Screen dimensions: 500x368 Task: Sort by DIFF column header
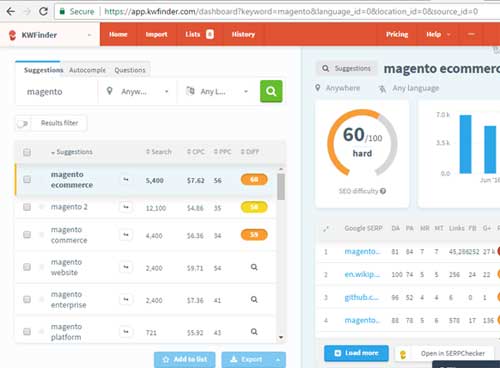coord(250,152)
